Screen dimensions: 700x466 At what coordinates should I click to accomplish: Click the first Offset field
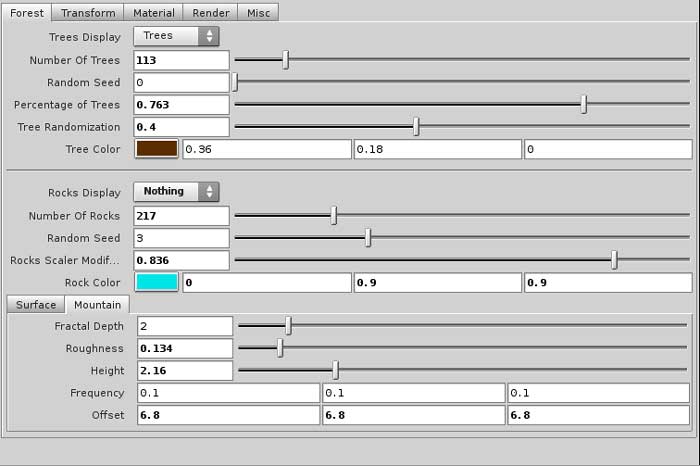click(229, 415)
